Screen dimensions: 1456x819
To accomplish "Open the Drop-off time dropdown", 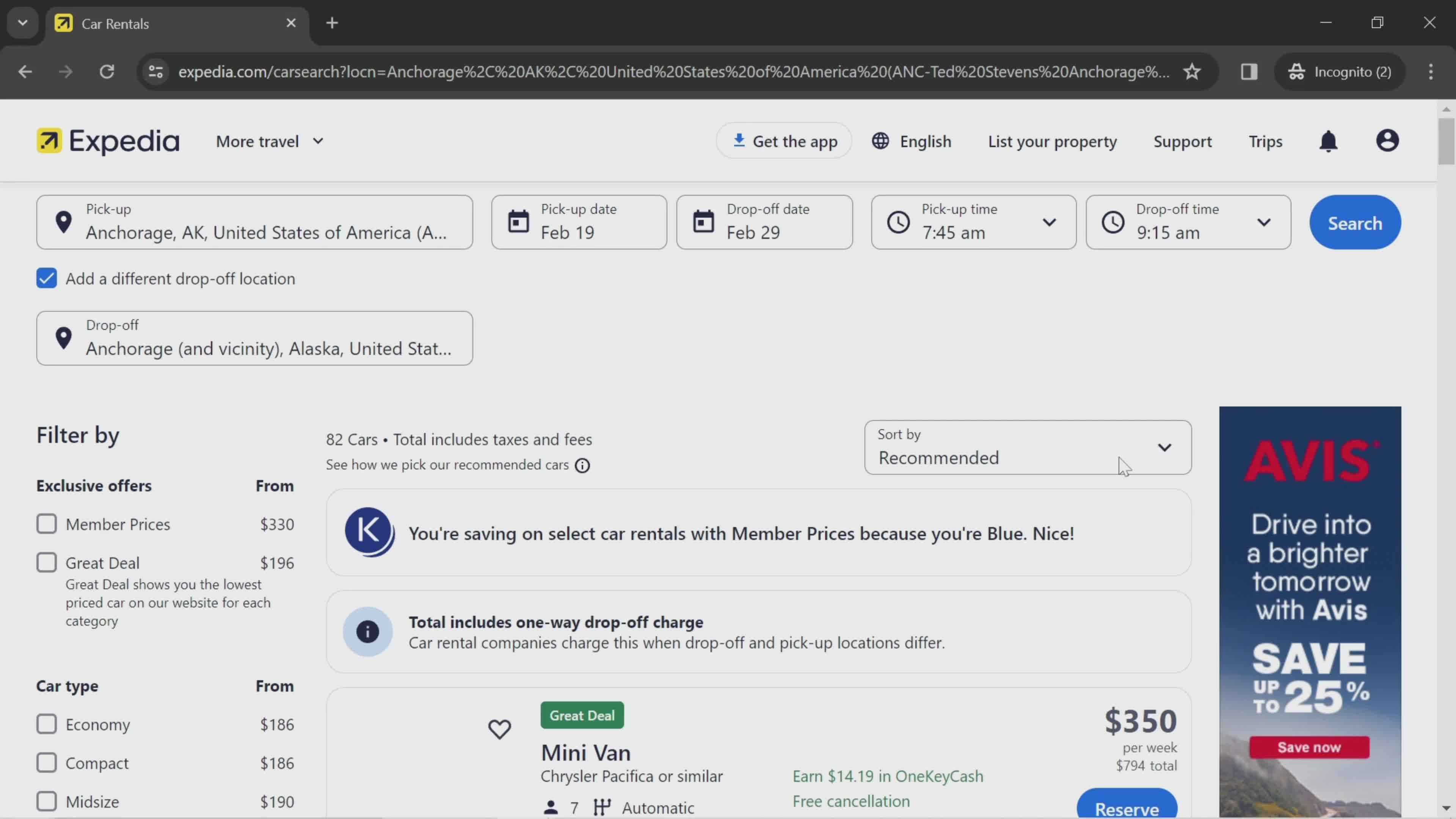I will coord(1188,222).
